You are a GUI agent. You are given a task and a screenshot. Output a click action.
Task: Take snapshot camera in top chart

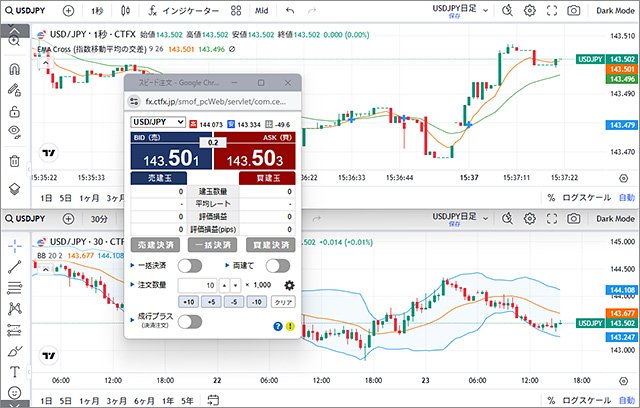[573, 11]
